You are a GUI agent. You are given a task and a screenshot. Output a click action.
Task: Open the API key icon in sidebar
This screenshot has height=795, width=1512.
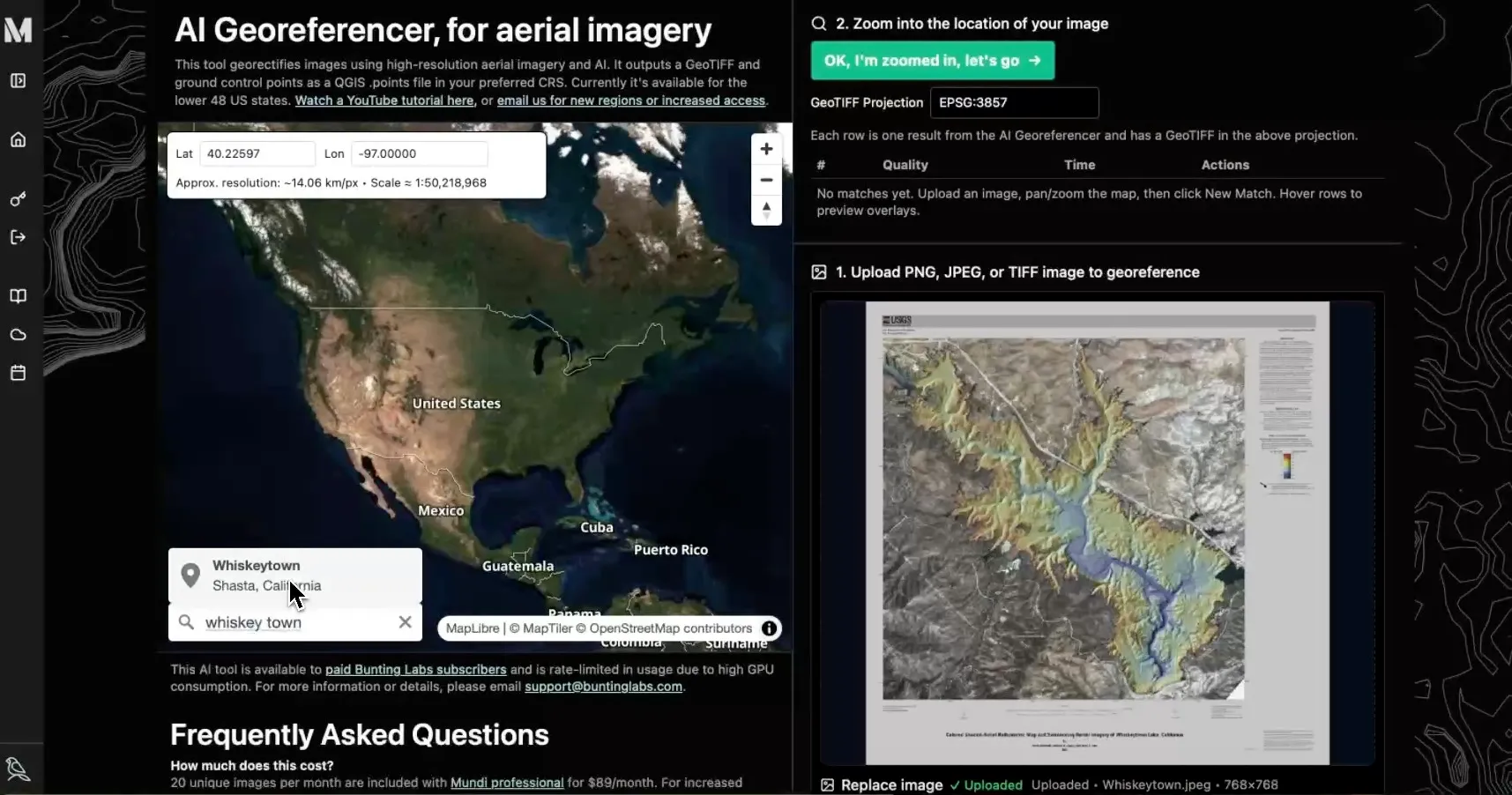(18, 199)
